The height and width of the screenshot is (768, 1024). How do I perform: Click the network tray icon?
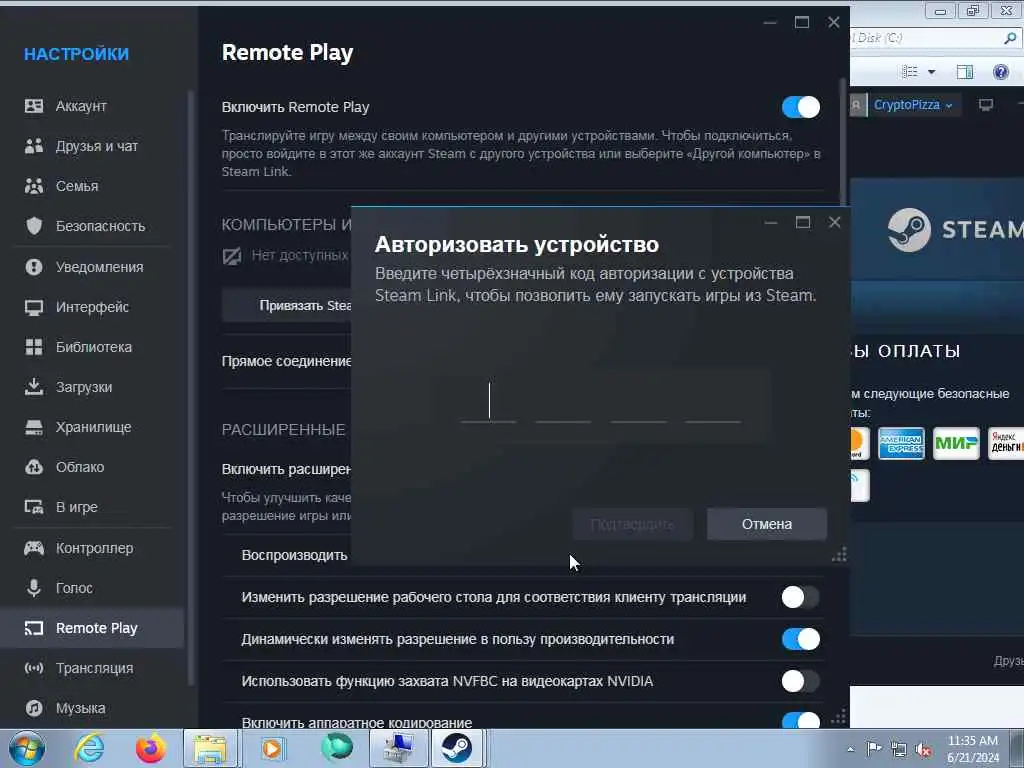point(899,750)
